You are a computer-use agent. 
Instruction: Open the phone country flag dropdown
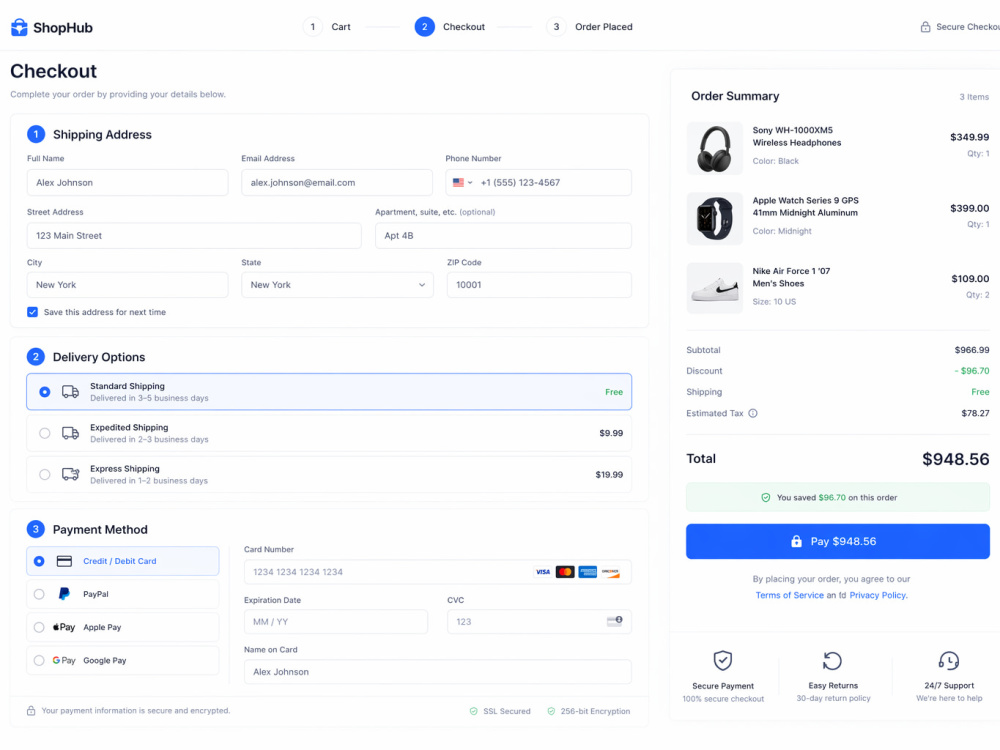(x=462, y=182)
